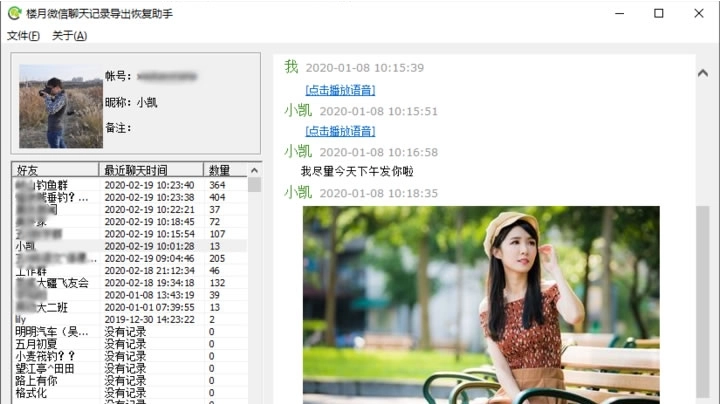
Task: Sort by 最近聊天时间 column header
Action: tap(151, 170)
